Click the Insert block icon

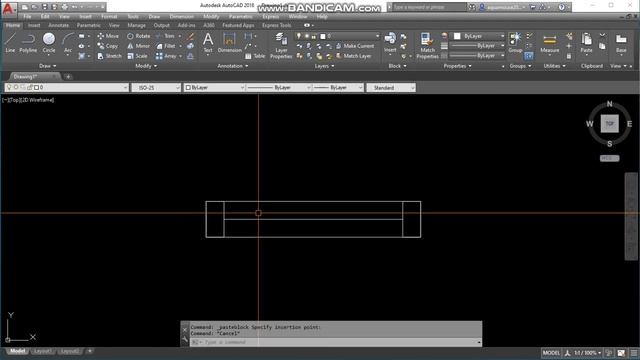(x=390, y=42)
